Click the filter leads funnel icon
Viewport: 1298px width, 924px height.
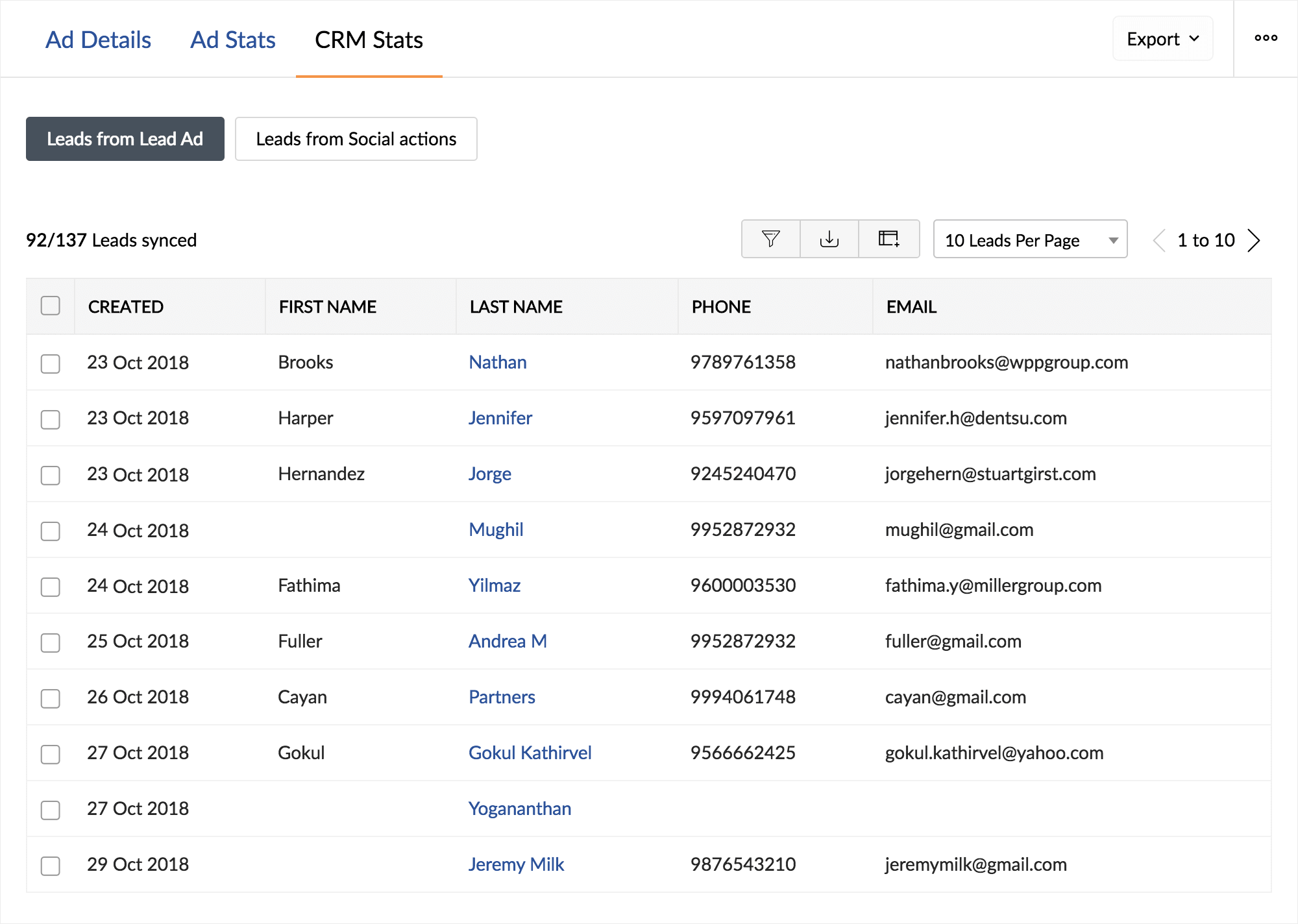tap(770, 239)
